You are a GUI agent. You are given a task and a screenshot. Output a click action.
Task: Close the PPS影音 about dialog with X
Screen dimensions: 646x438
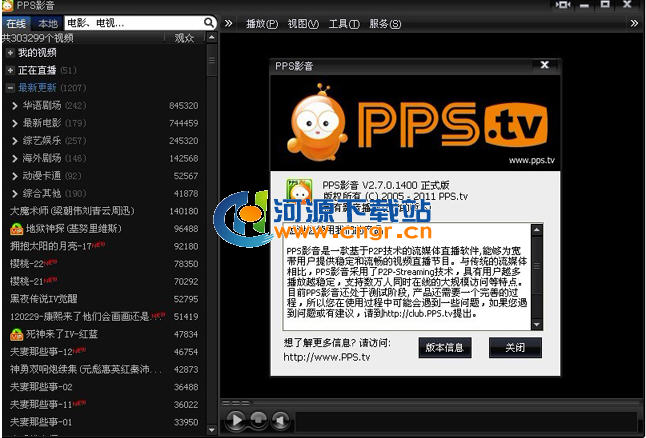point(544,65)
